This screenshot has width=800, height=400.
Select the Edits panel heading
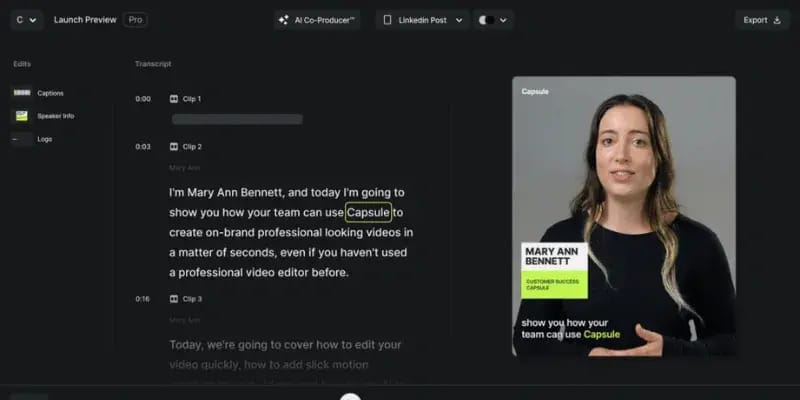[22, 64]
